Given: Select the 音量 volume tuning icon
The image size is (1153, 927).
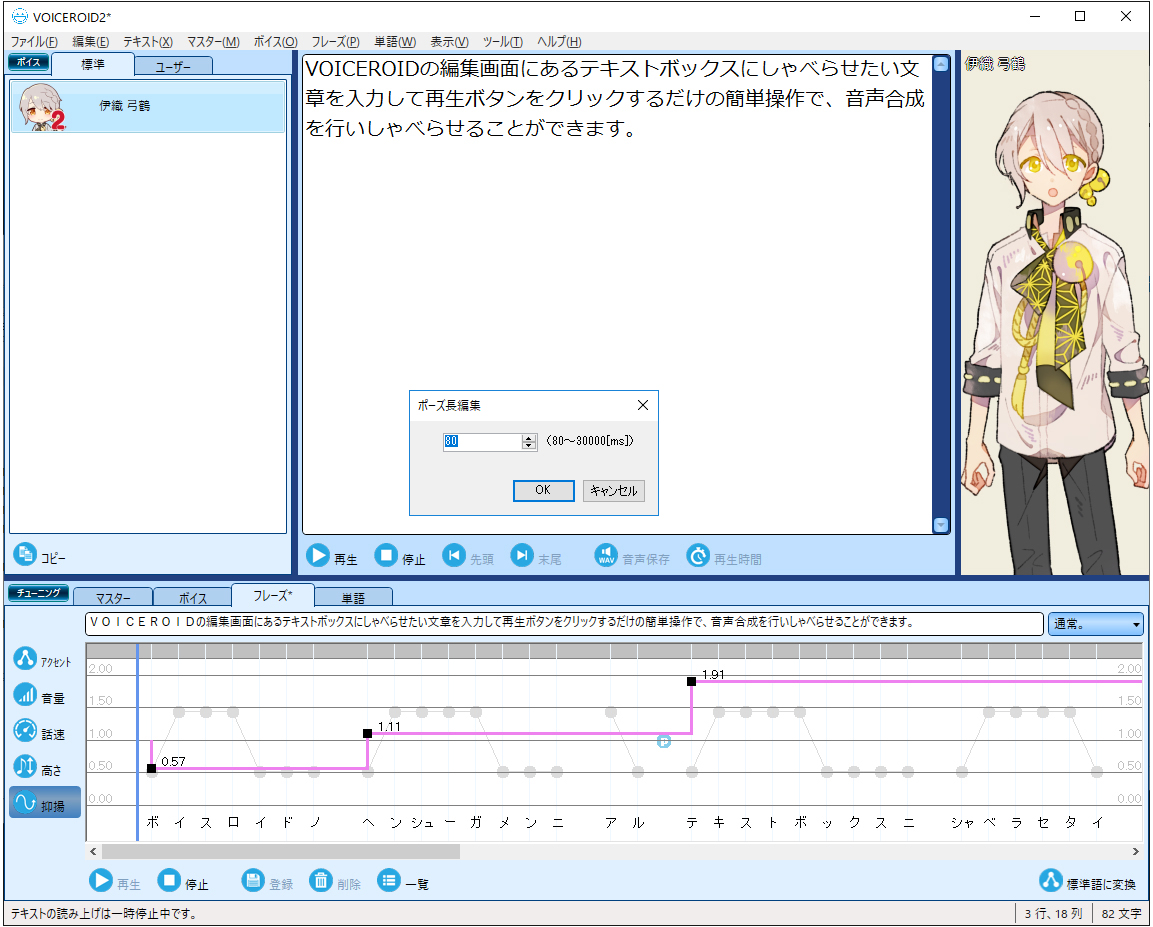Looking at the screenshot, I should (x=25, y=695).
